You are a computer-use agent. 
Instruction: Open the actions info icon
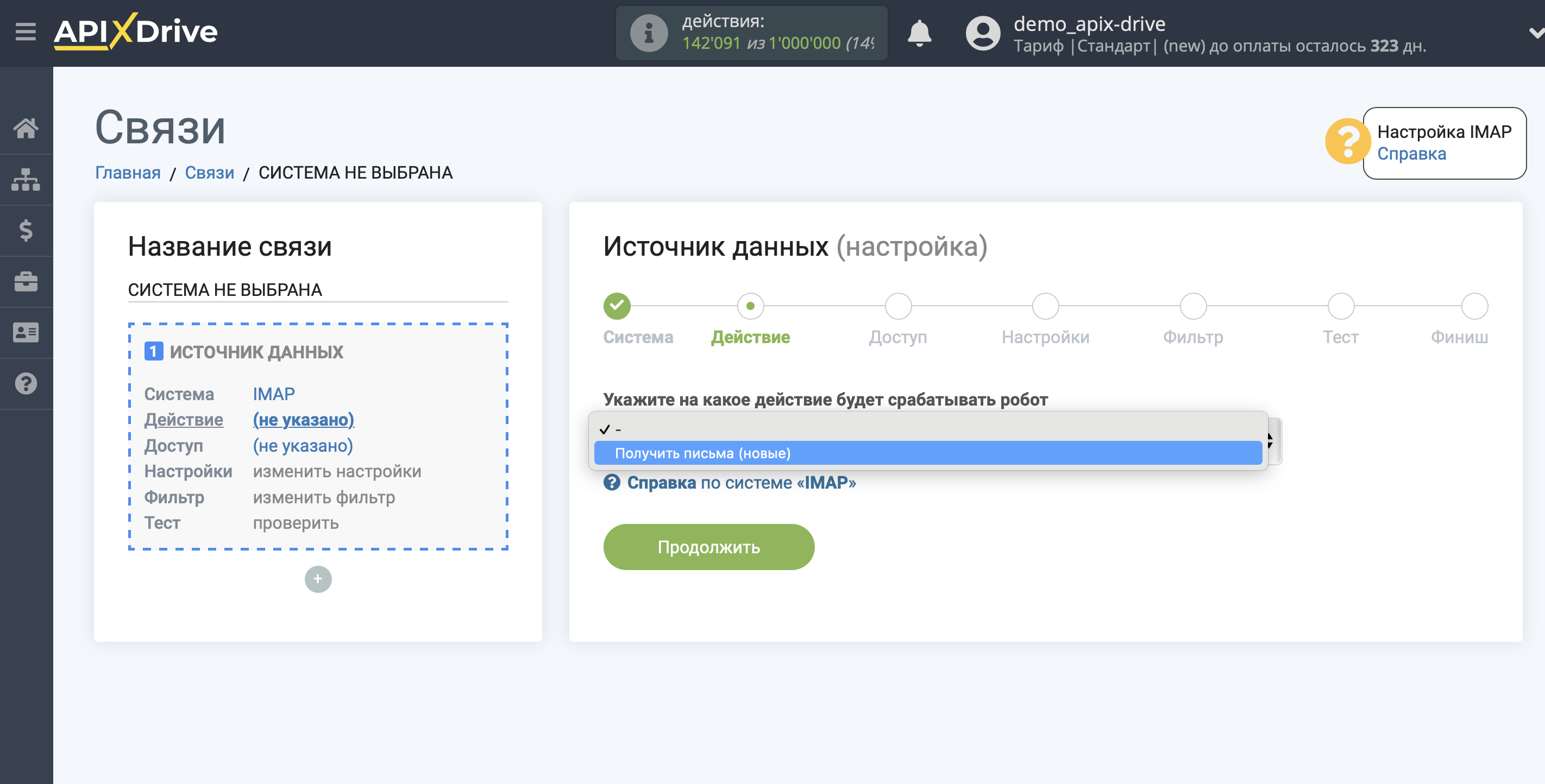(x=648, y=33)
